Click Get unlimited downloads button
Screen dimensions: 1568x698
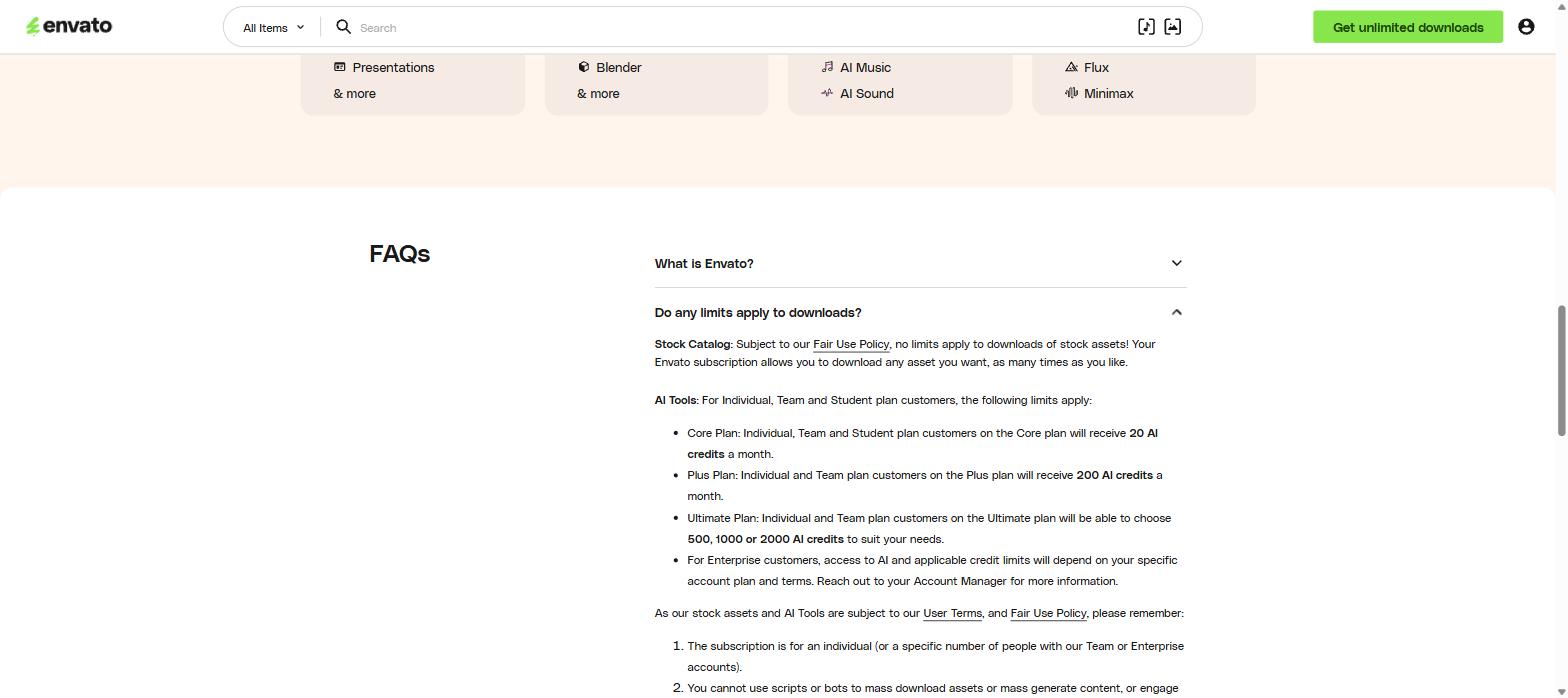click(1408, 27)
